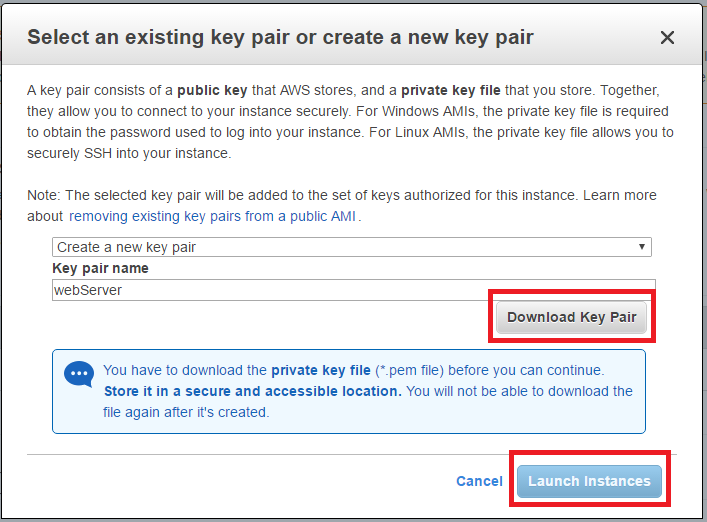Screen dimensions: 707x522
Task: Launch the instances with the blue button
Action: pos(589,481)
